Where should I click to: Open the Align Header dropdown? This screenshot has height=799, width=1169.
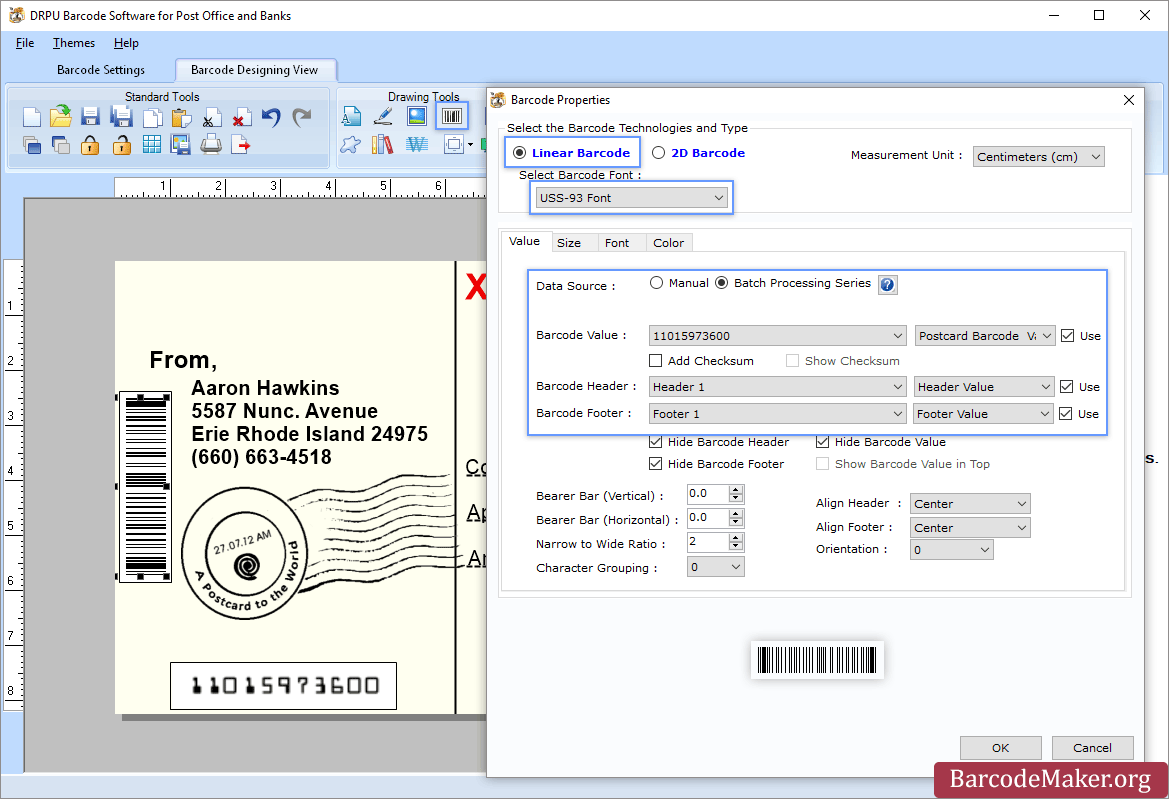(x=971, y=504)
